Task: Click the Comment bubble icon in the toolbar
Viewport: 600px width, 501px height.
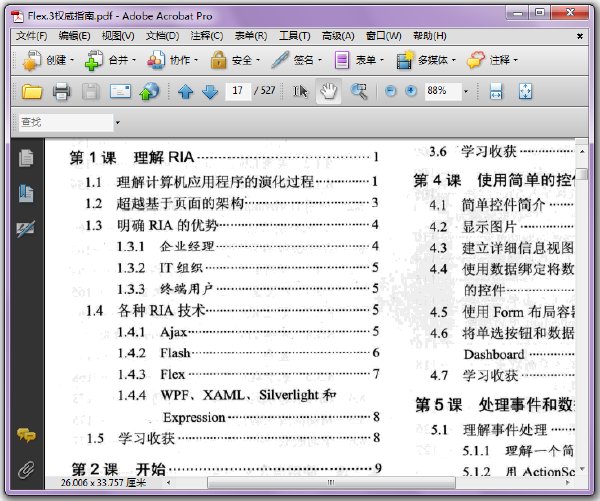Action: 476,60
